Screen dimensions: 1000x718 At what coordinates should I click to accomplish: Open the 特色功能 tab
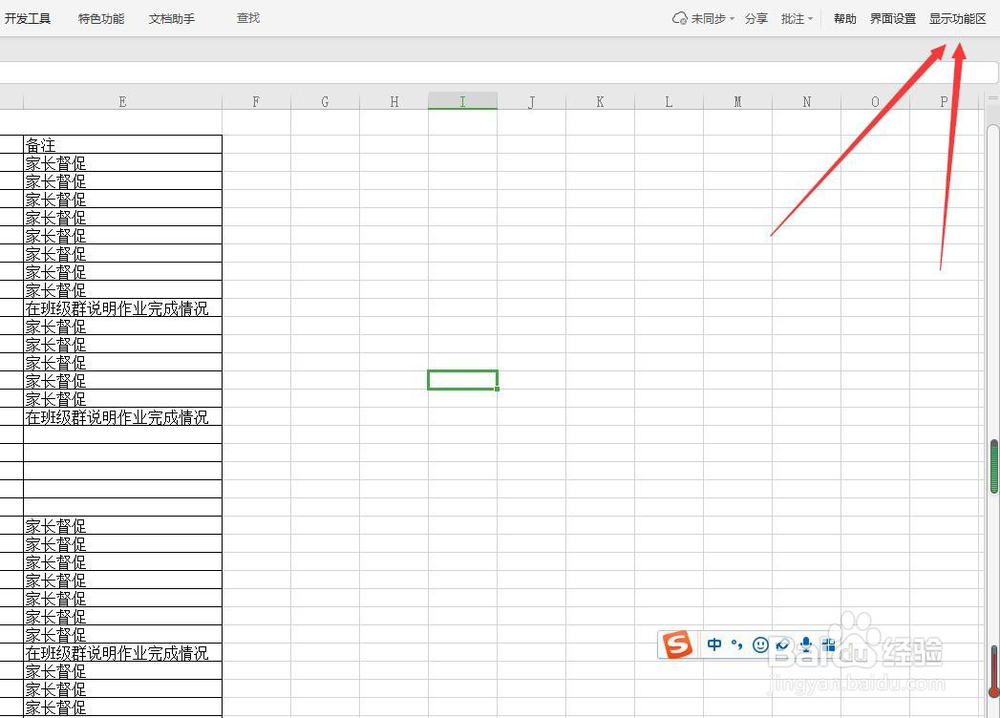click(x=100, y=17)
